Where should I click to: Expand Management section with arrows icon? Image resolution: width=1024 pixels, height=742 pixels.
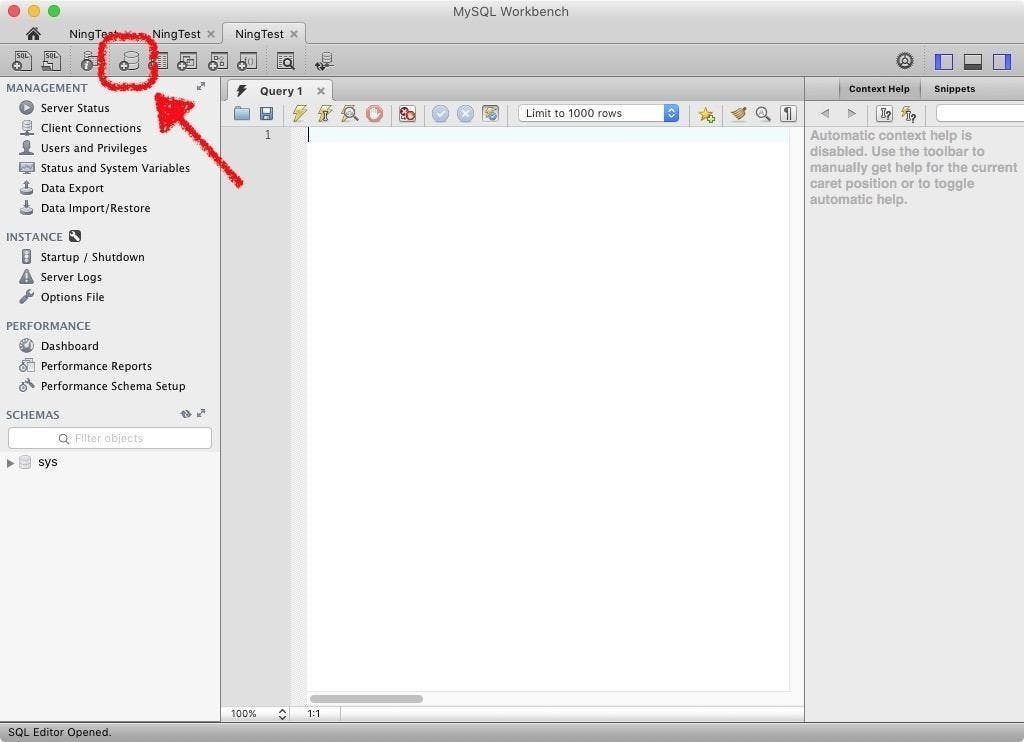point(200,86)
